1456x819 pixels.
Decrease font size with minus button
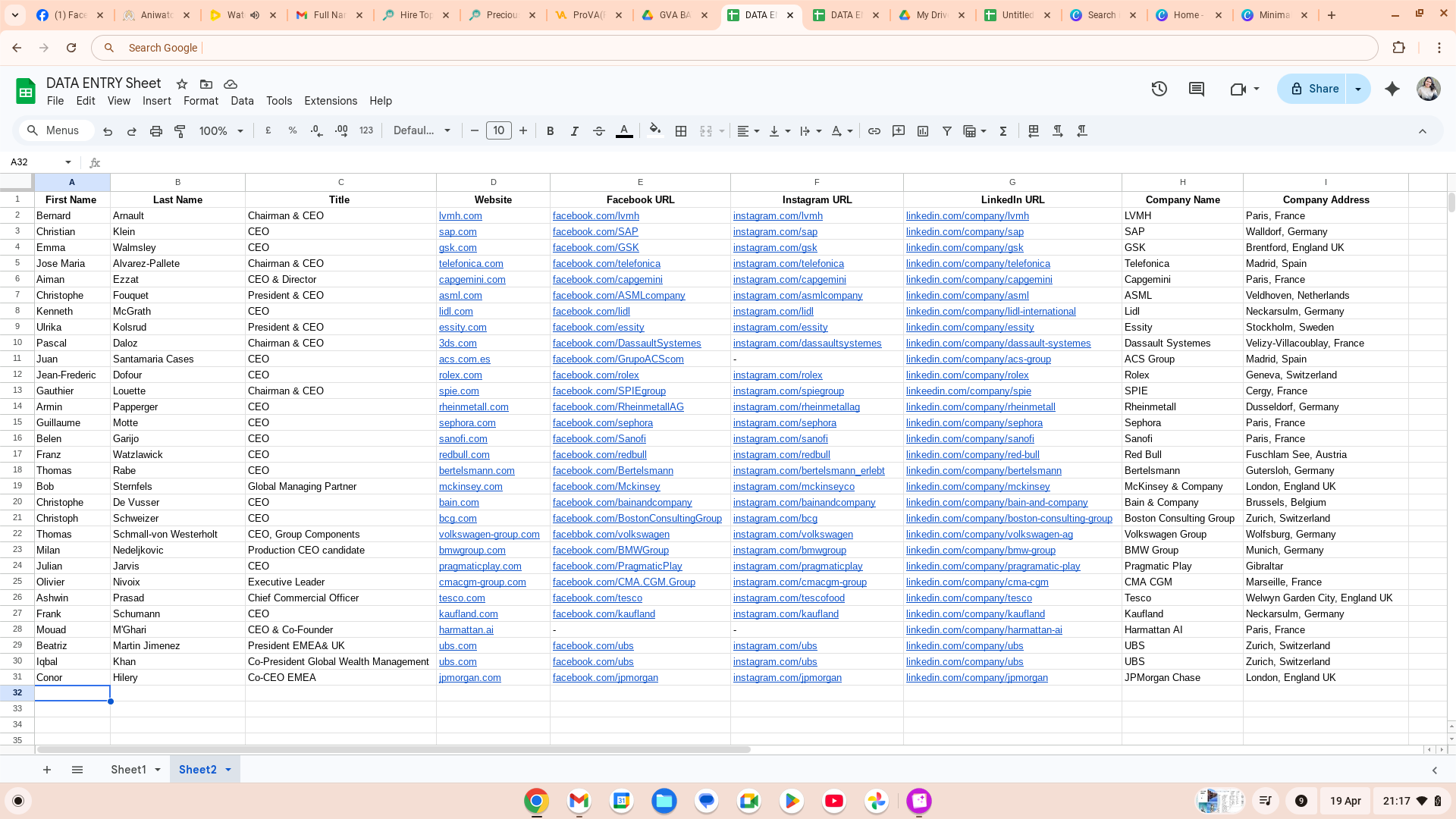pos(475,130)
